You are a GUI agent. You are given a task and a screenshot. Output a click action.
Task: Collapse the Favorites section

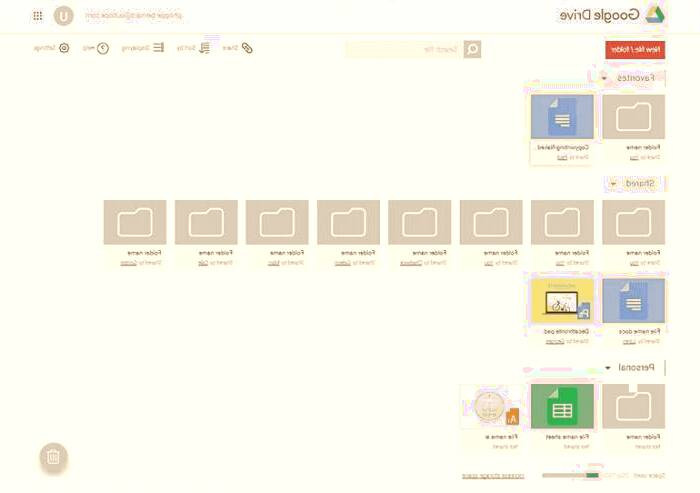(604, 77)
